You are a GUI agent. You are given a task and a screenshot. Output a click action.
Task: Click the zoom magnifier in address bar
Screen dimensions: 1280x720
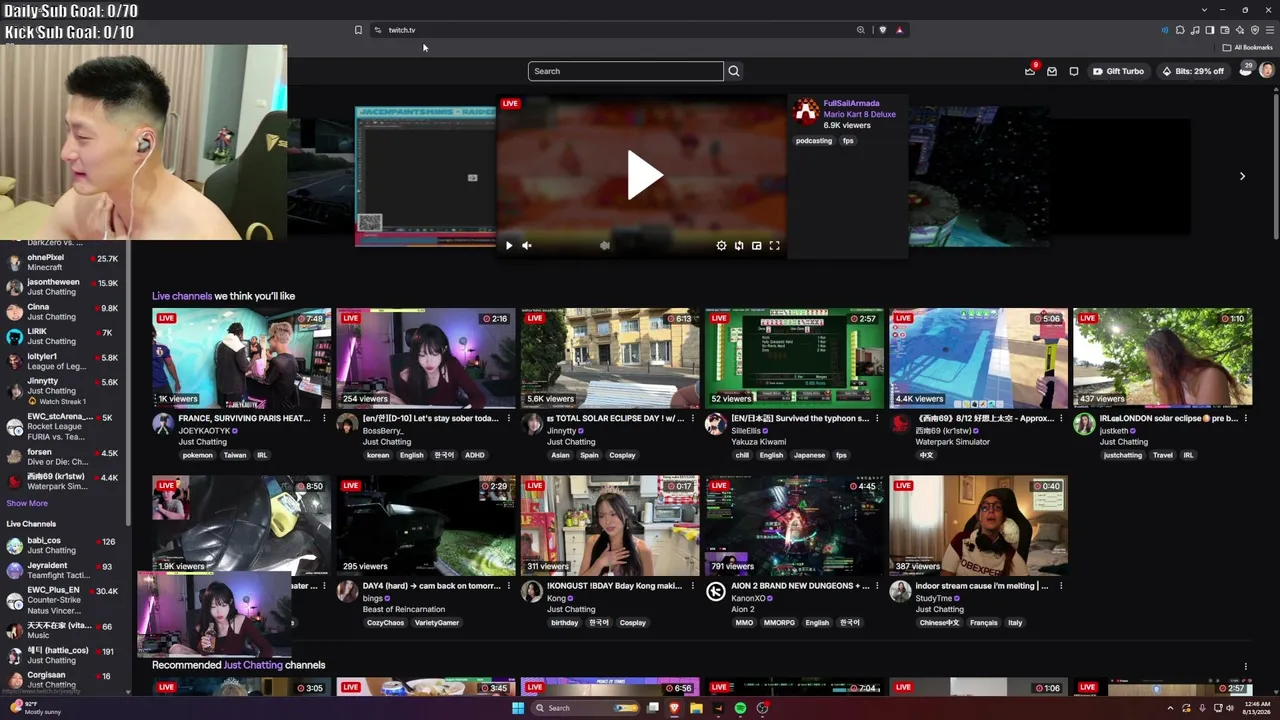(860, 30)
